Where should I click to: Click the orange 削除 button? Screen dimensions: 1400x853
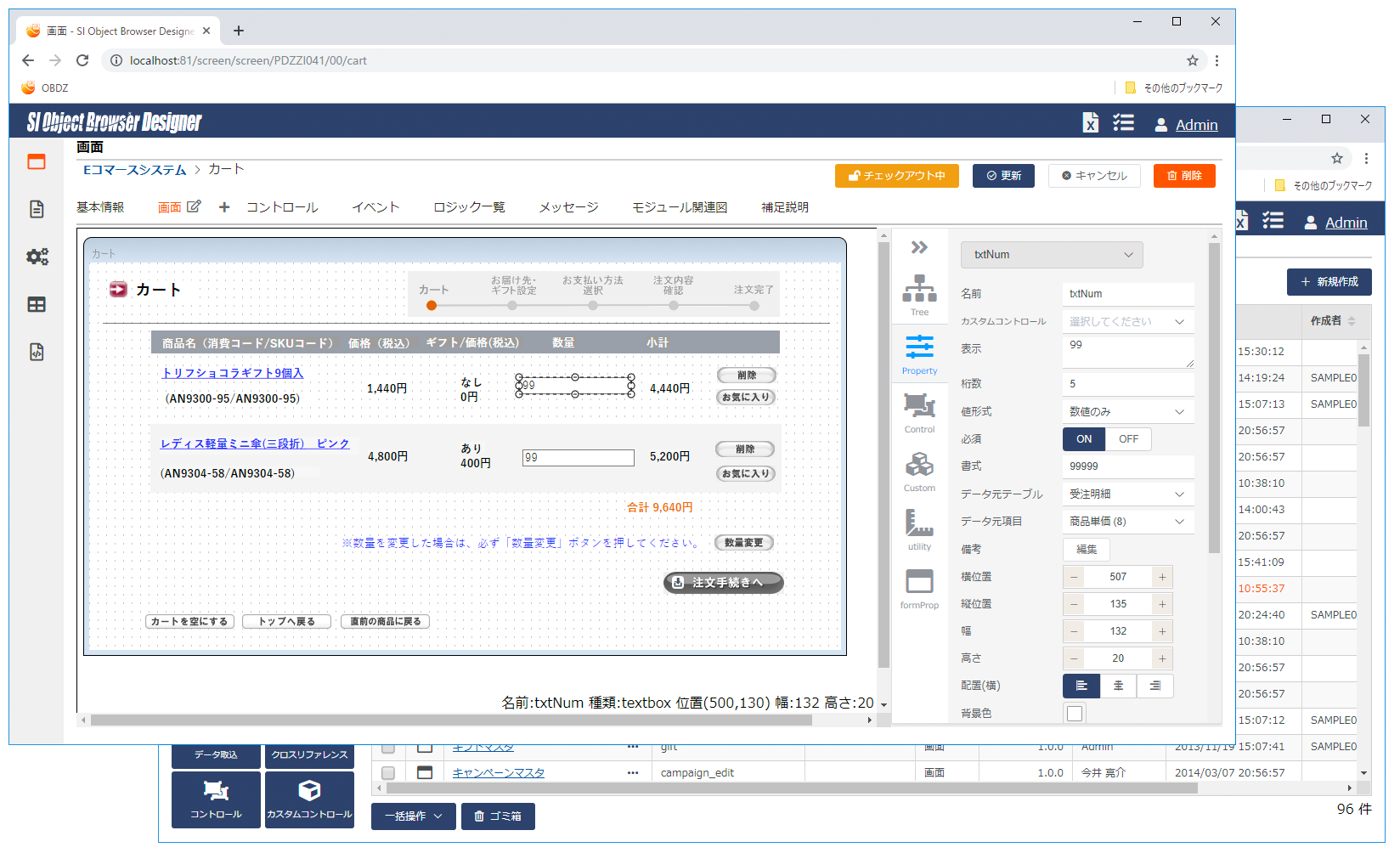(x=1184, y=176)
